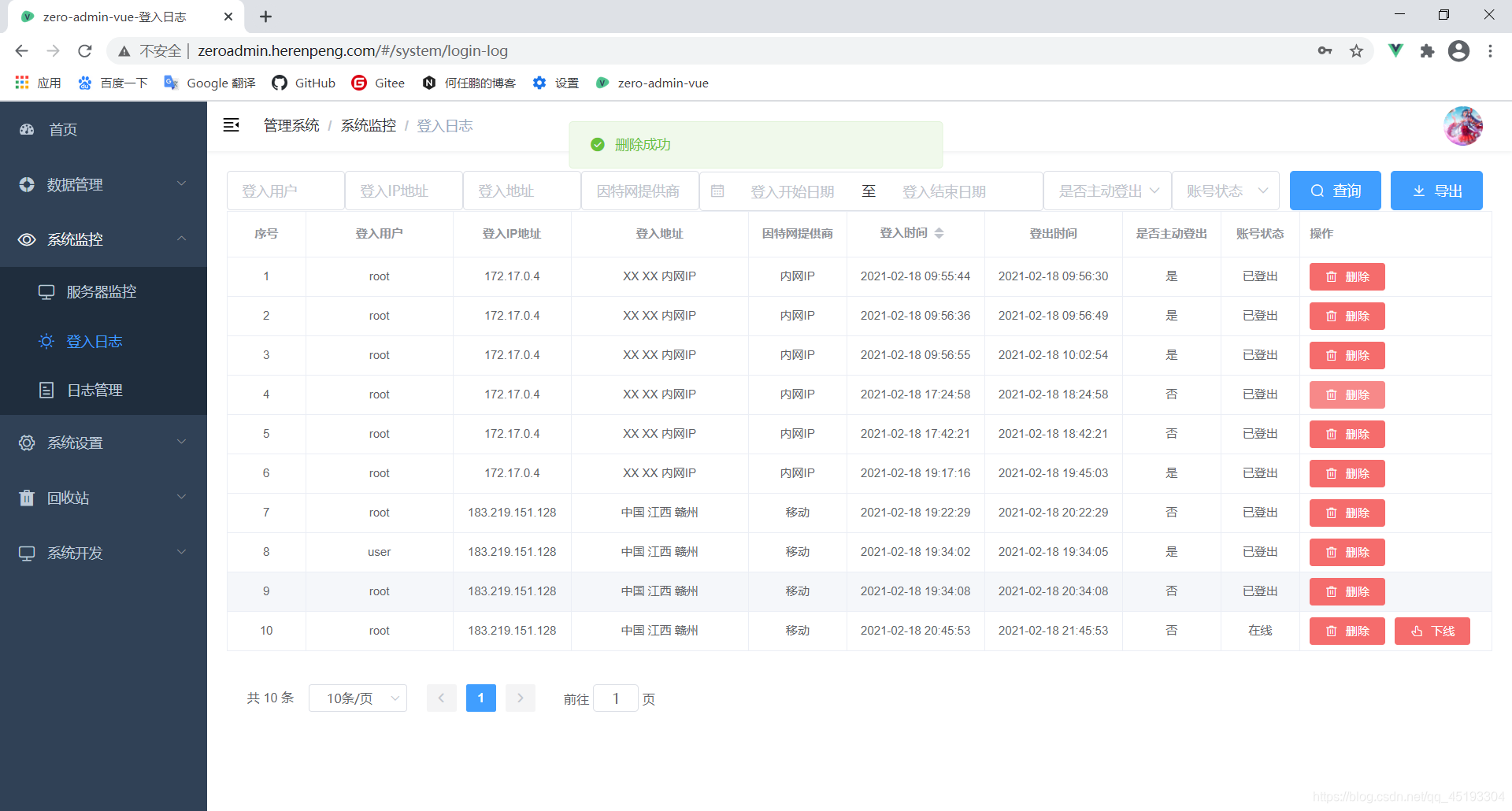Image resolution: width=1512 pixels, height=811 pixels.
Task: Click the 查询 search button
Action: click(1336, 191)
